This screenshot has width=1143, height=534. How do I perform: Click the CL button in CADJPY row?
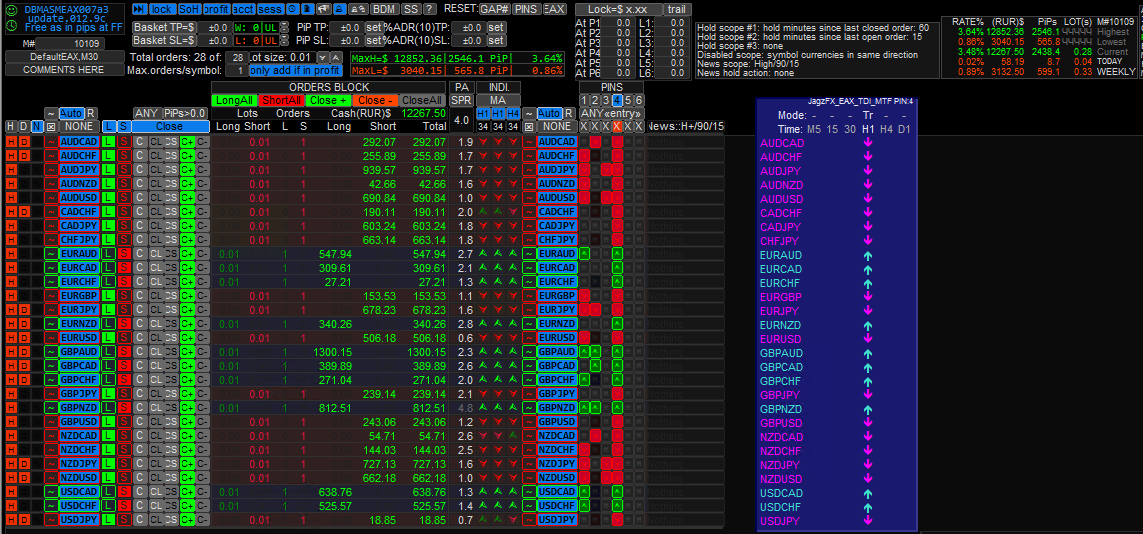[155, 225]
